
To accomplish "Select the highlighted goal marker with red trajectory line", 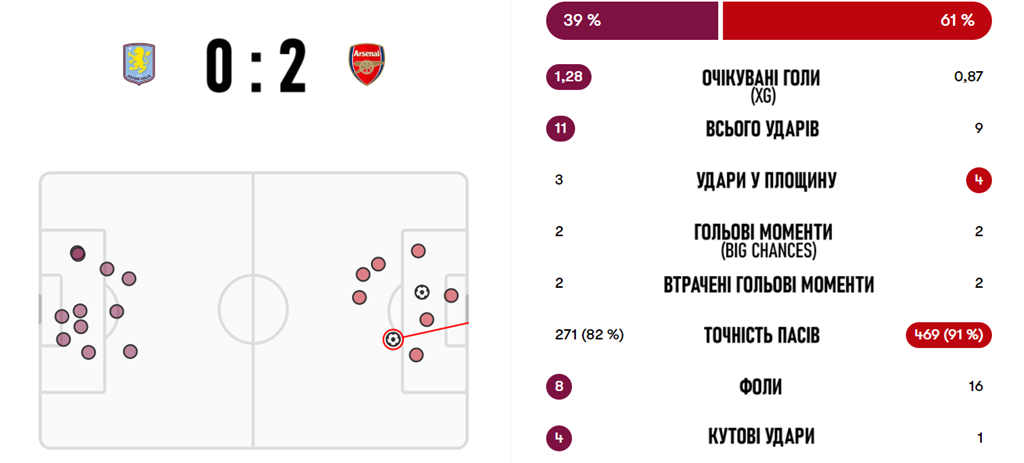I will point(392,340).
